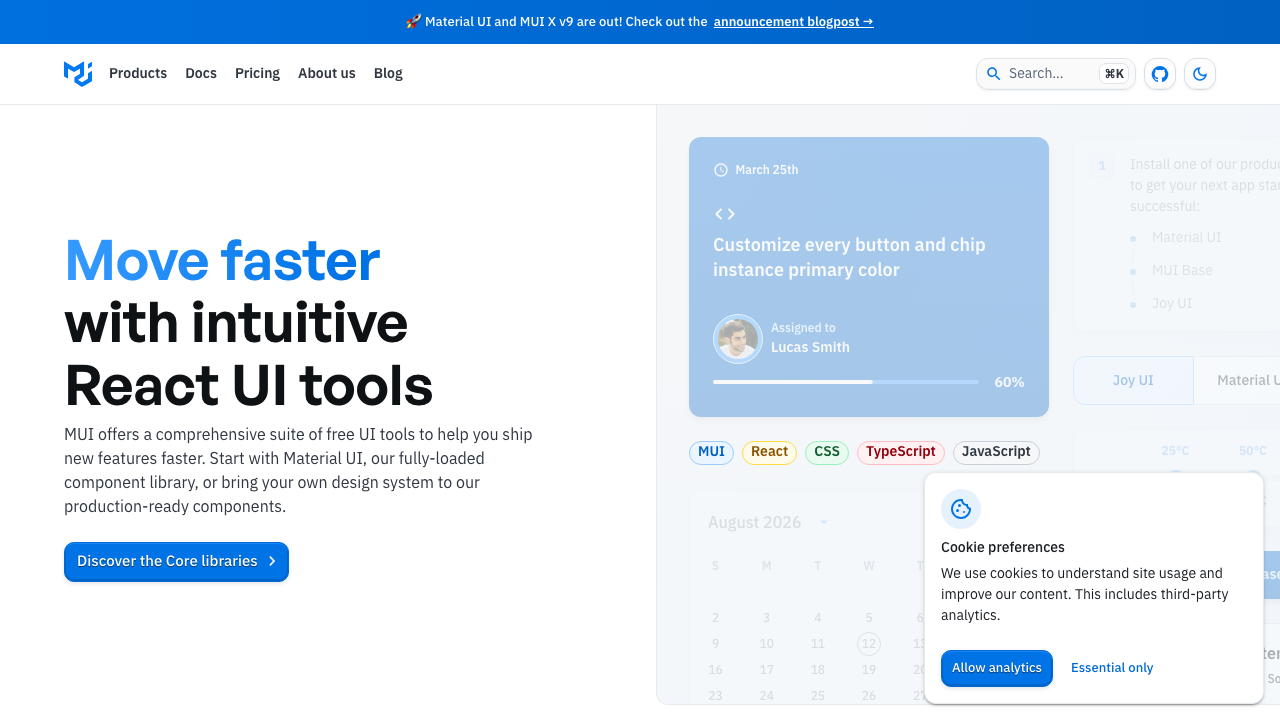Pick August 19 in the calendar

pos(869,670)
